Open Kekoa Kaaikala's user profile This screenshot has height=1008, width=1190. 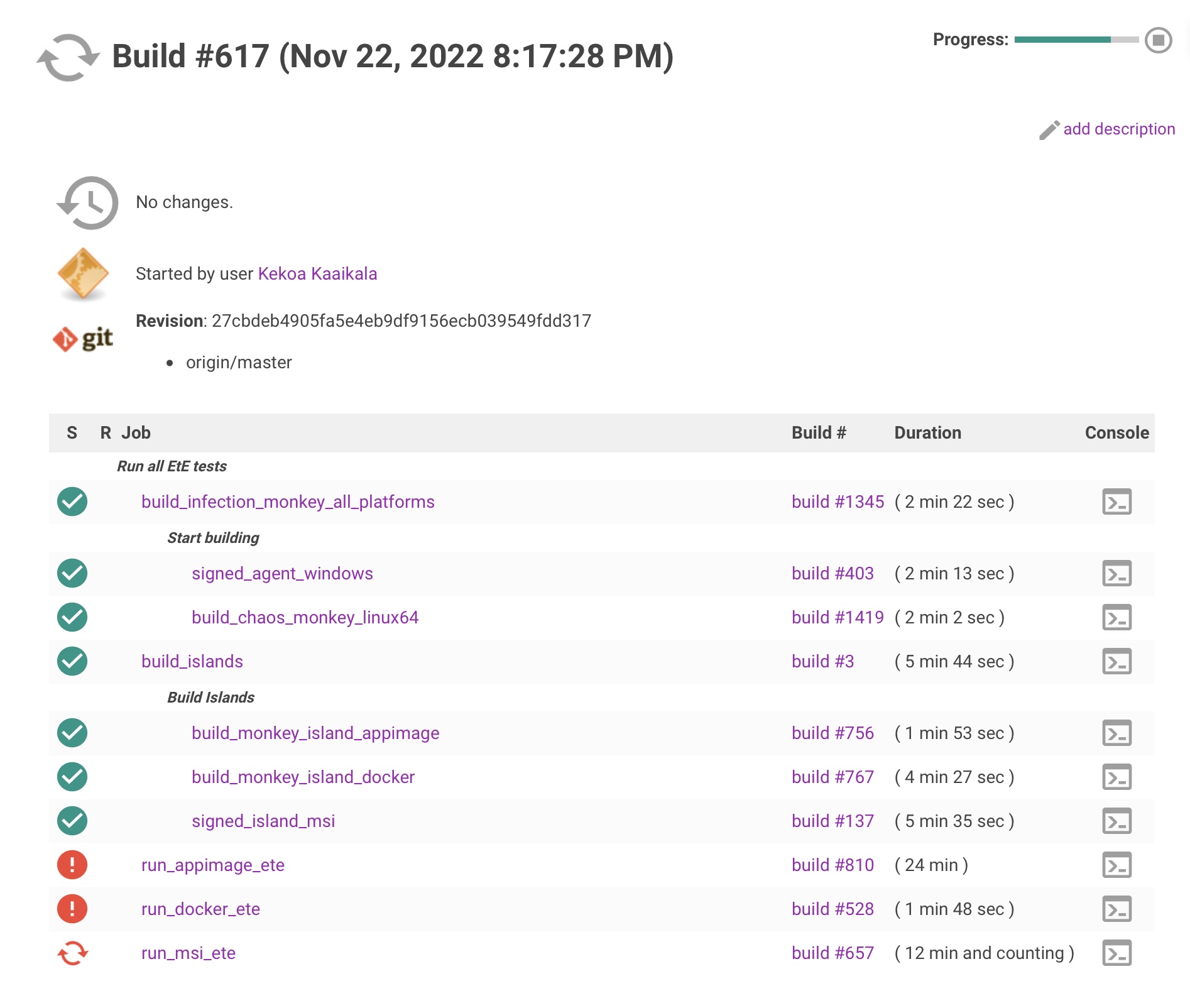point(317,274)
